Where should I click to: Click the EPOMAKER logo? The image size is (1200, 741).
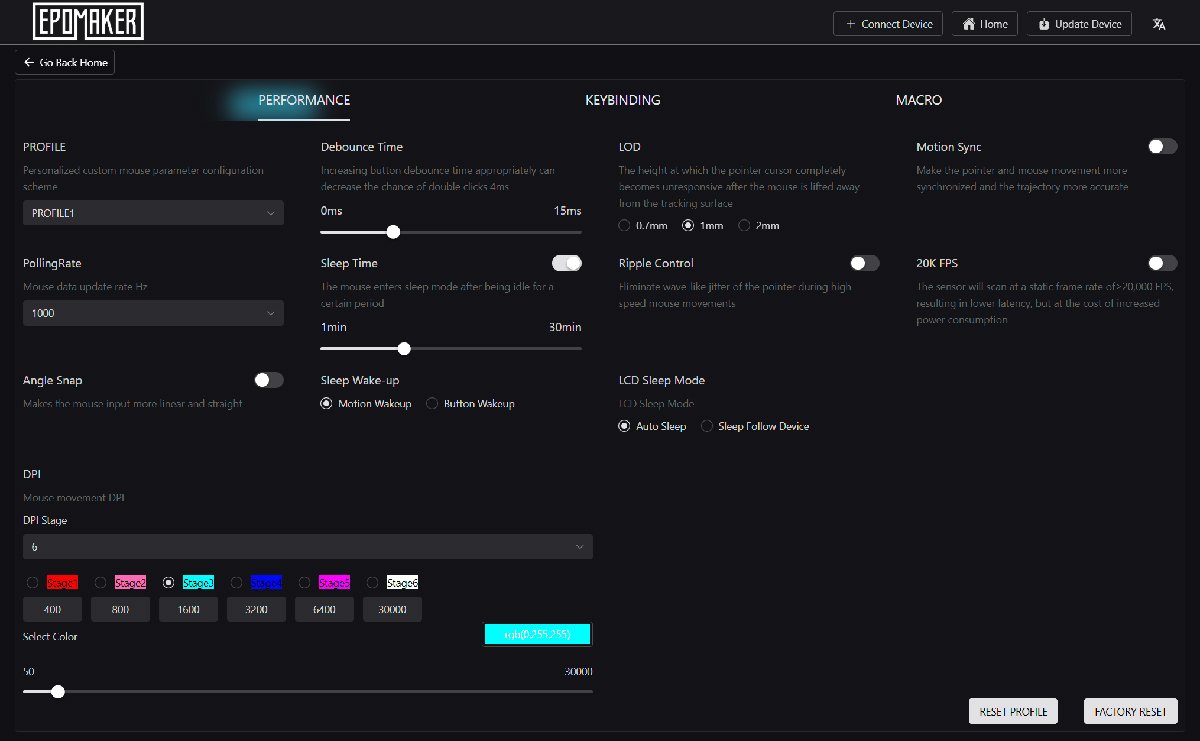coord(89,22)
